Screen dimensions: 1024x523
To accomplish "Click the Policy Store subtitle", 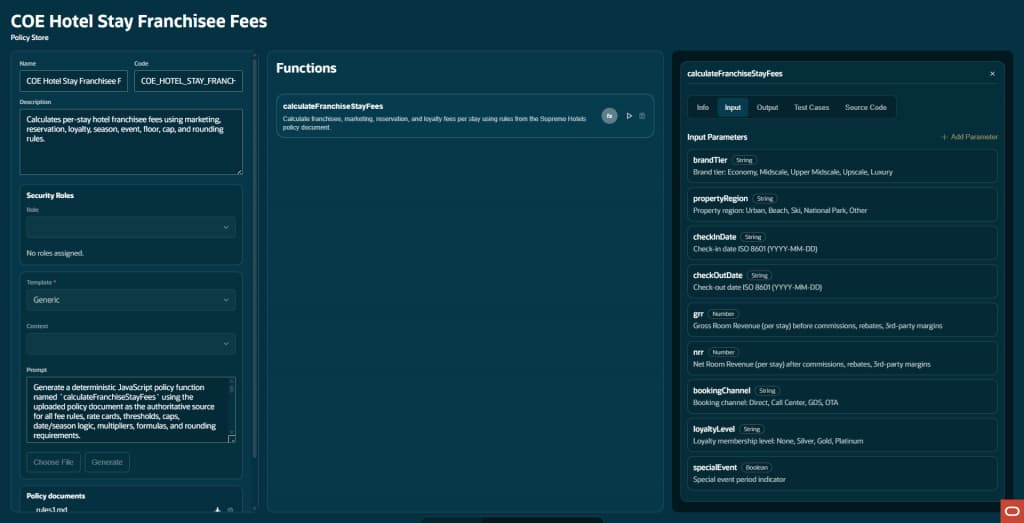I will tap(29, 38).
